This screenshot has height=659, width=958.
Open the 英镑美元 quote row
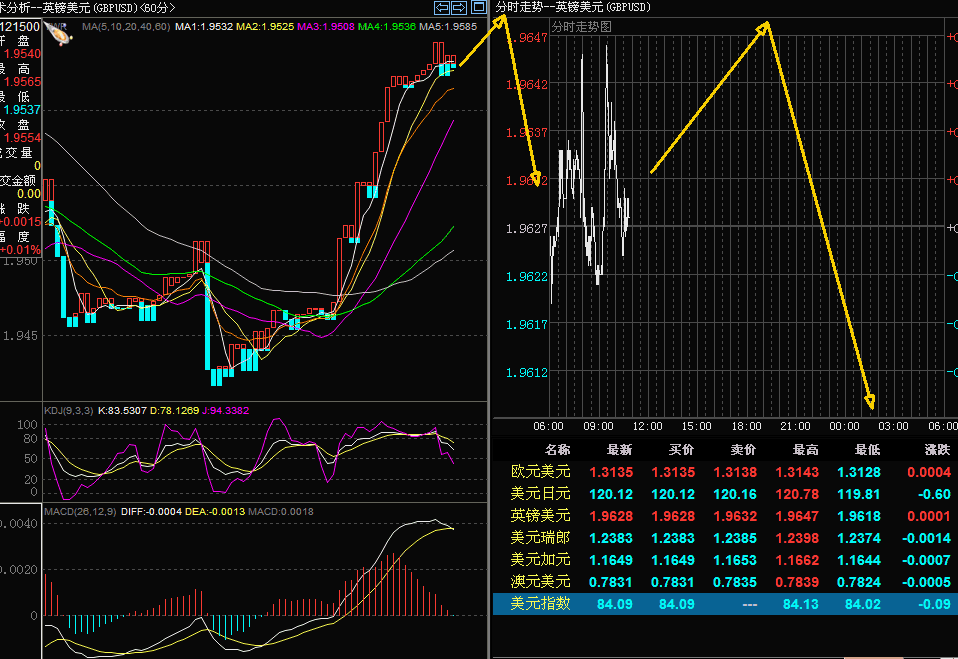pos(540,516)
